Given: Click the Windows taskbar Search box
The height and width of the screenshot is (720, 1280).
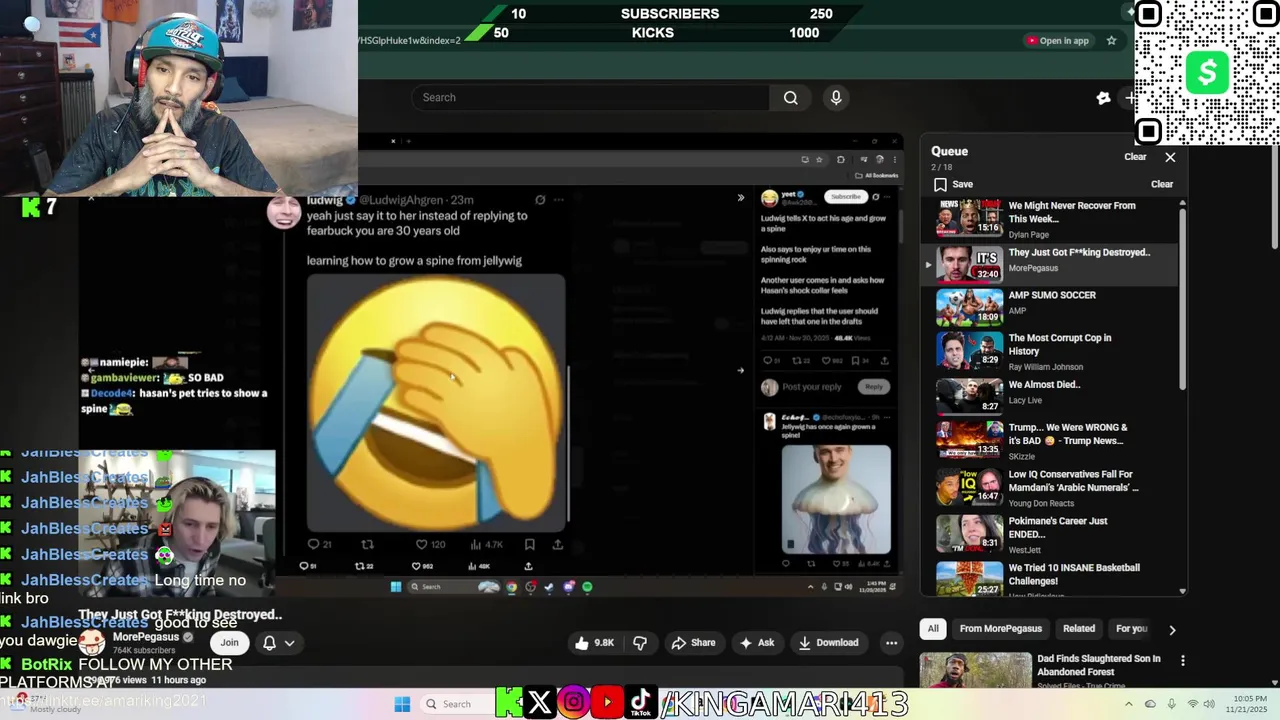Looking at the screenshot, I should [x=455, y=704].
